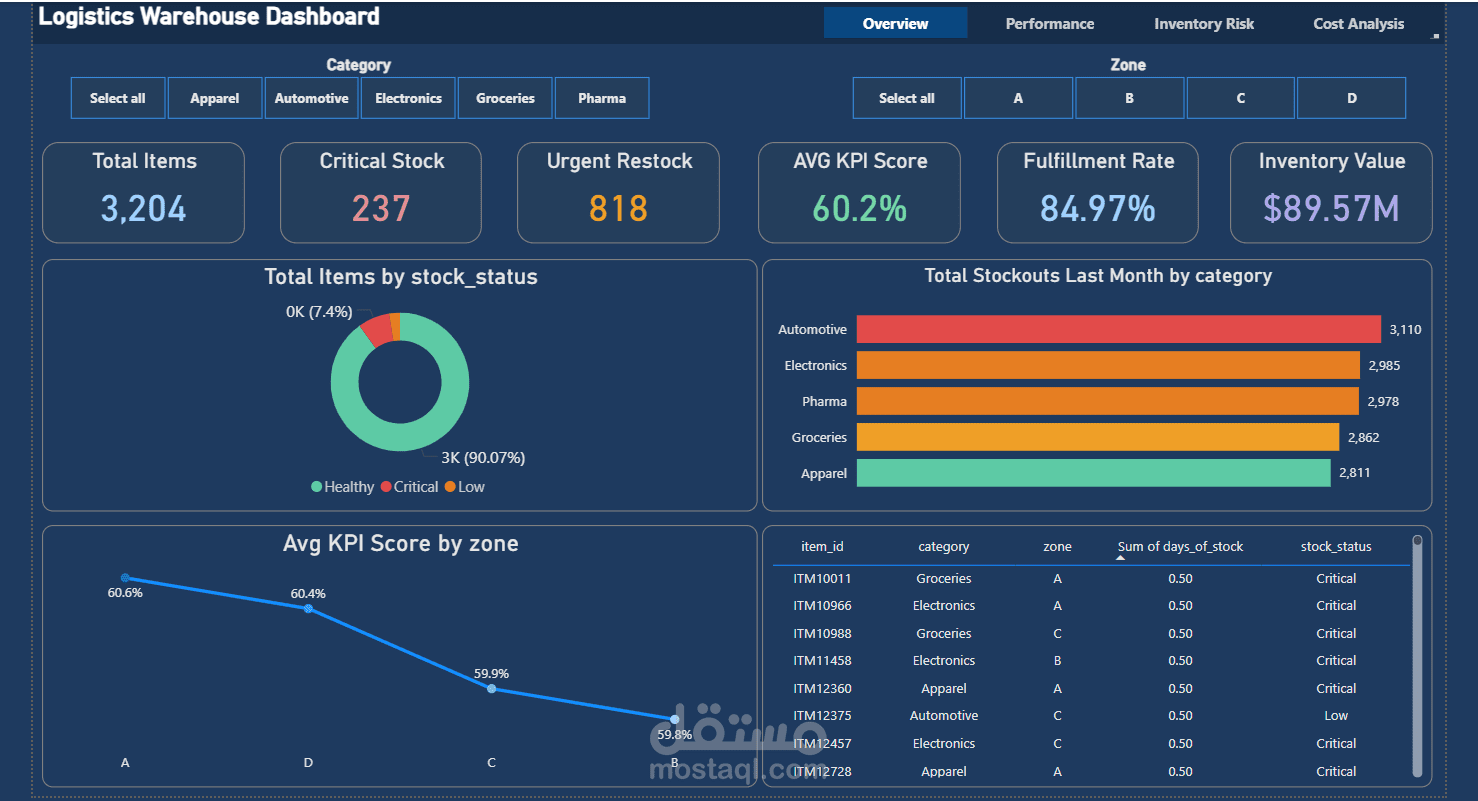Open the Overview tab

click(895, 23)
